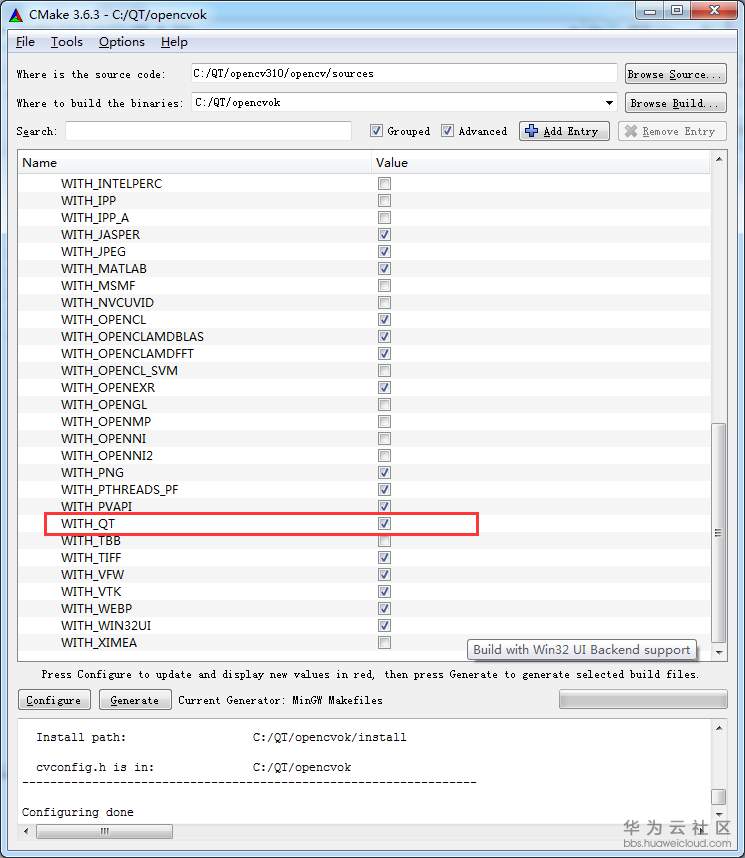The height and width of the screenshot is (858, 745).
Task: Enable the WITH_OPENMP checkbox
Action: [x=384, y=421]
